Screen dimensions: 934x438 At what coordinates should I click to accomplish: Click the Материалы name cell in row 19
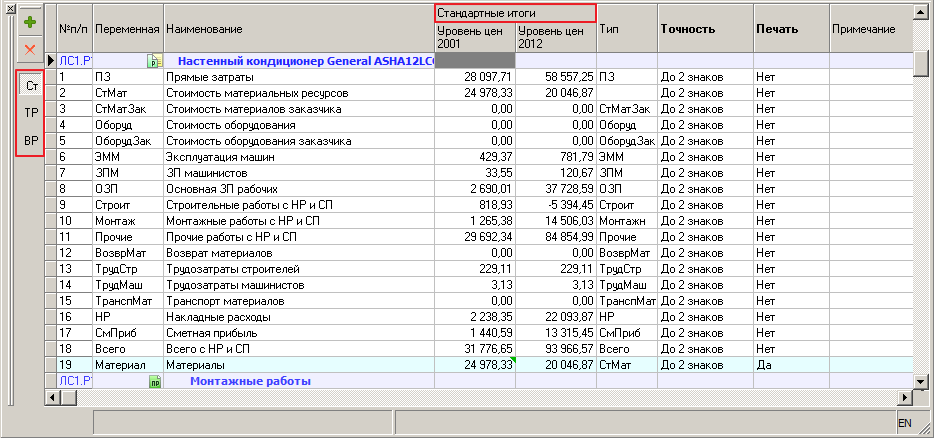pyautogui.click(x=298, y=365)
